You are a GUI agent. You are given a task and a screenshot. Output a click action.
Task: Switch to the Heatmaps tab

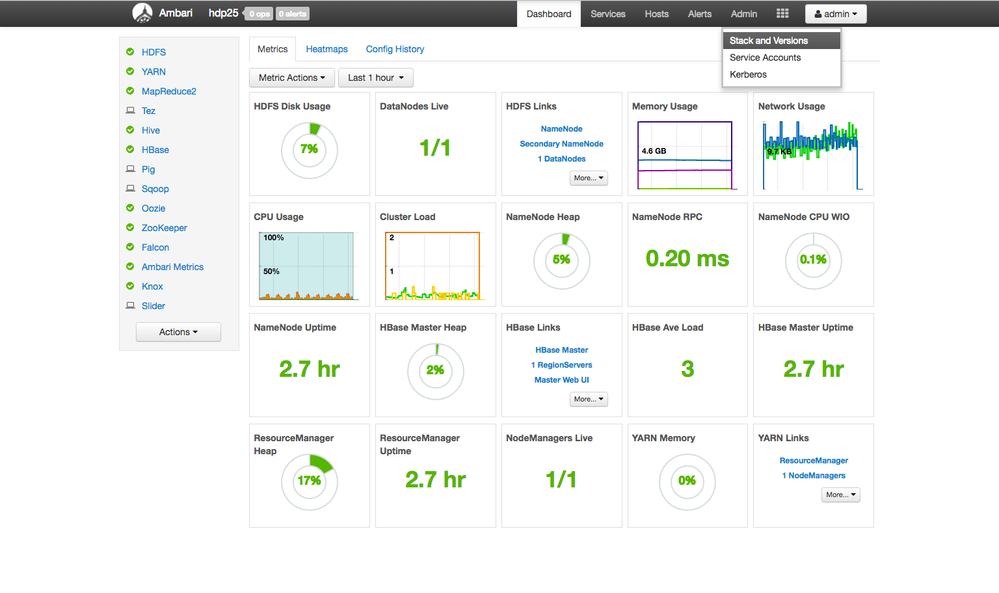326,49
